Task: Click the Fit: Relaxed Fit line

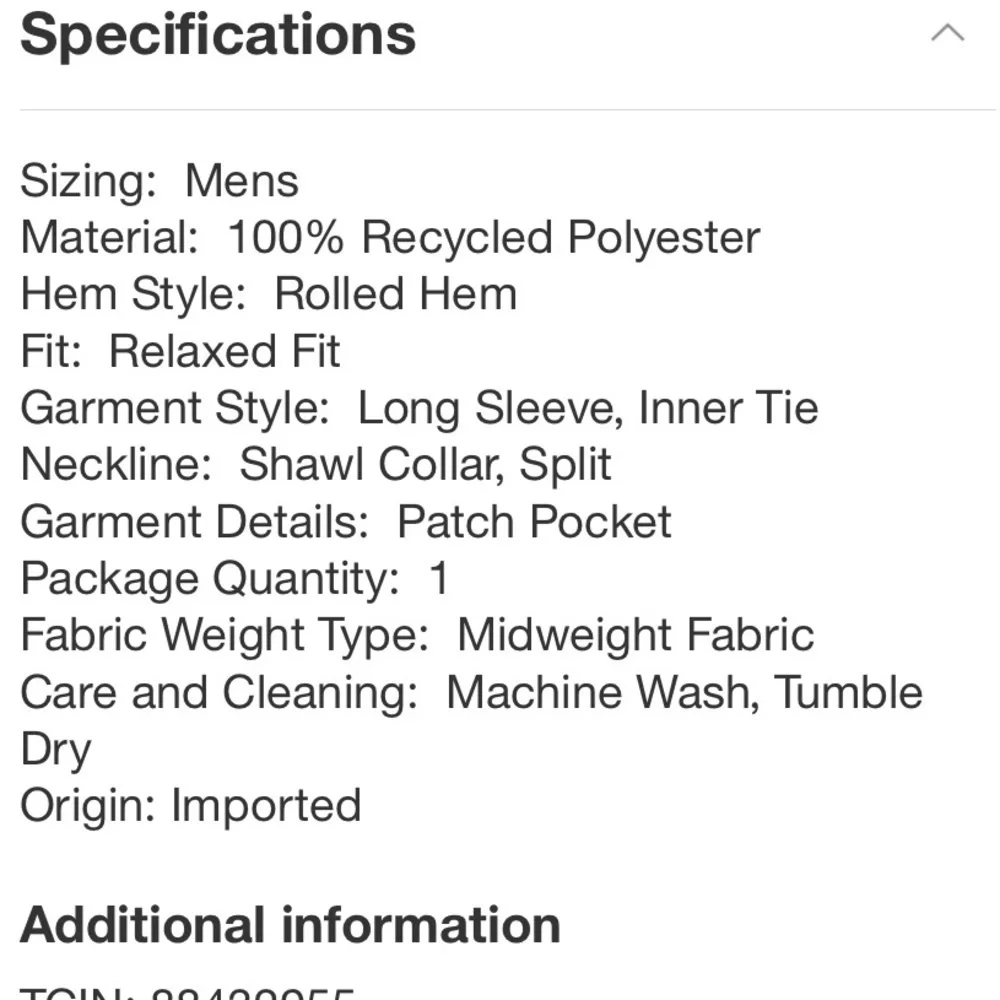Action: [x=180, y=351]
